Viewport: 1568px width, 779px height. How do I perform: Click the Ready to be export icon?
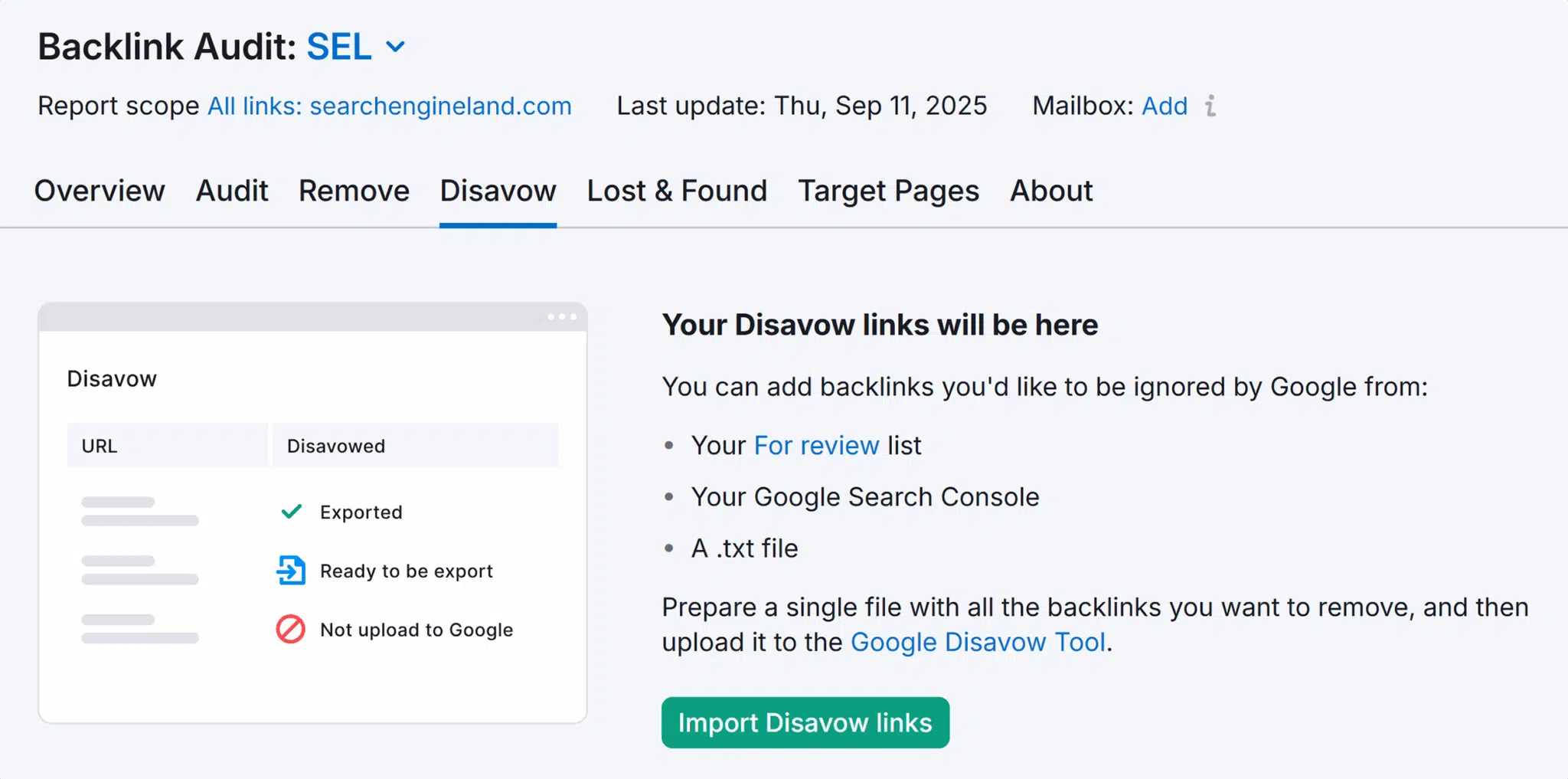click(x=291, y=570)
